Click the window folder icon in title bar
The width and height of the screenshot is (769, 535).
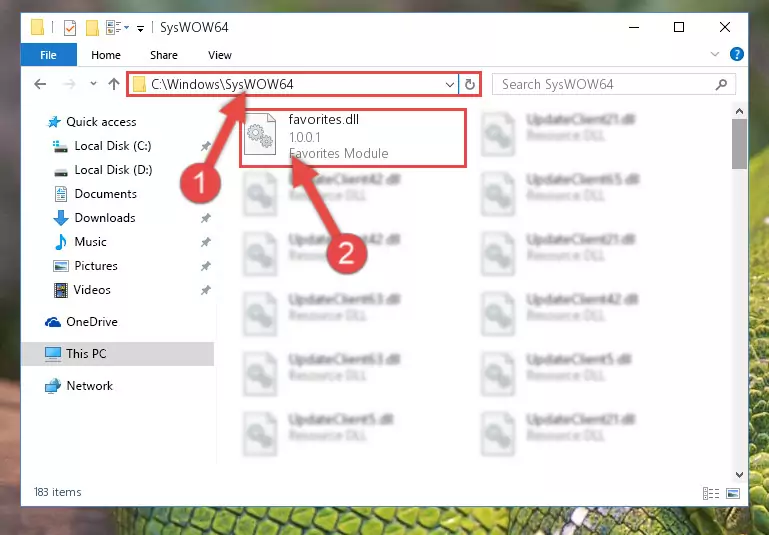click(x=37, y=27)
